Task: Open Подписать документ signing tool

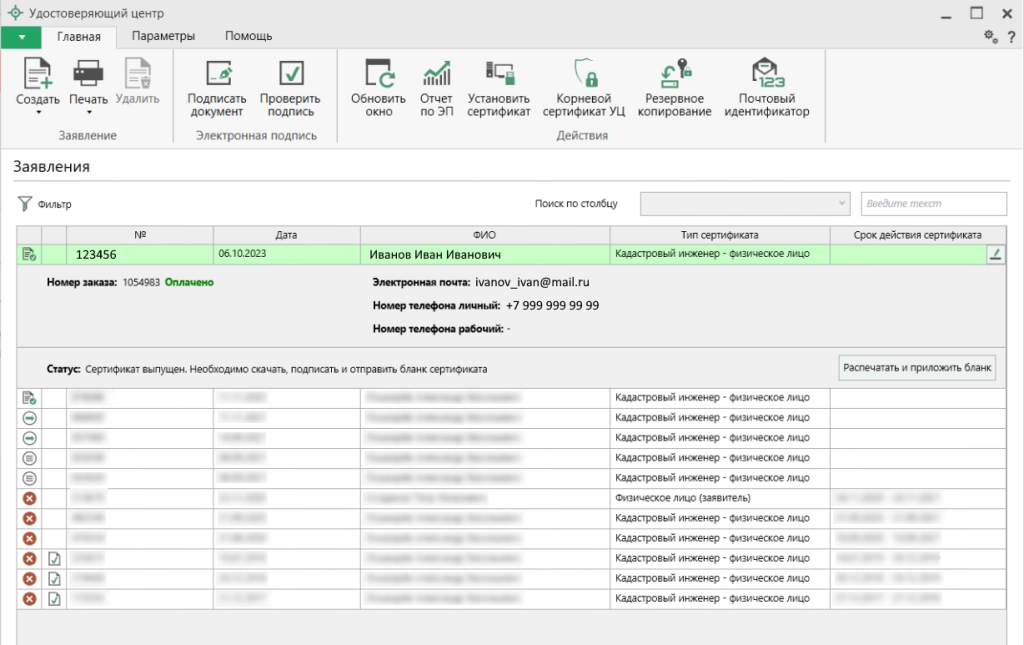Action: 217,73
